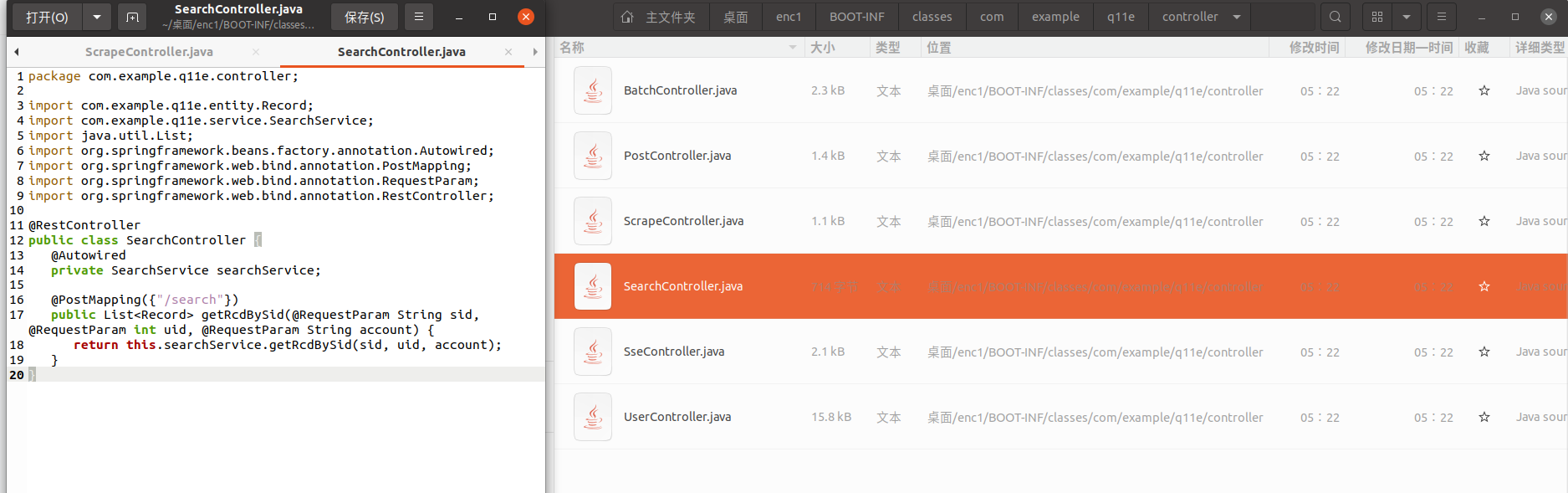Expand the view options dropdown arrow

1407,17
